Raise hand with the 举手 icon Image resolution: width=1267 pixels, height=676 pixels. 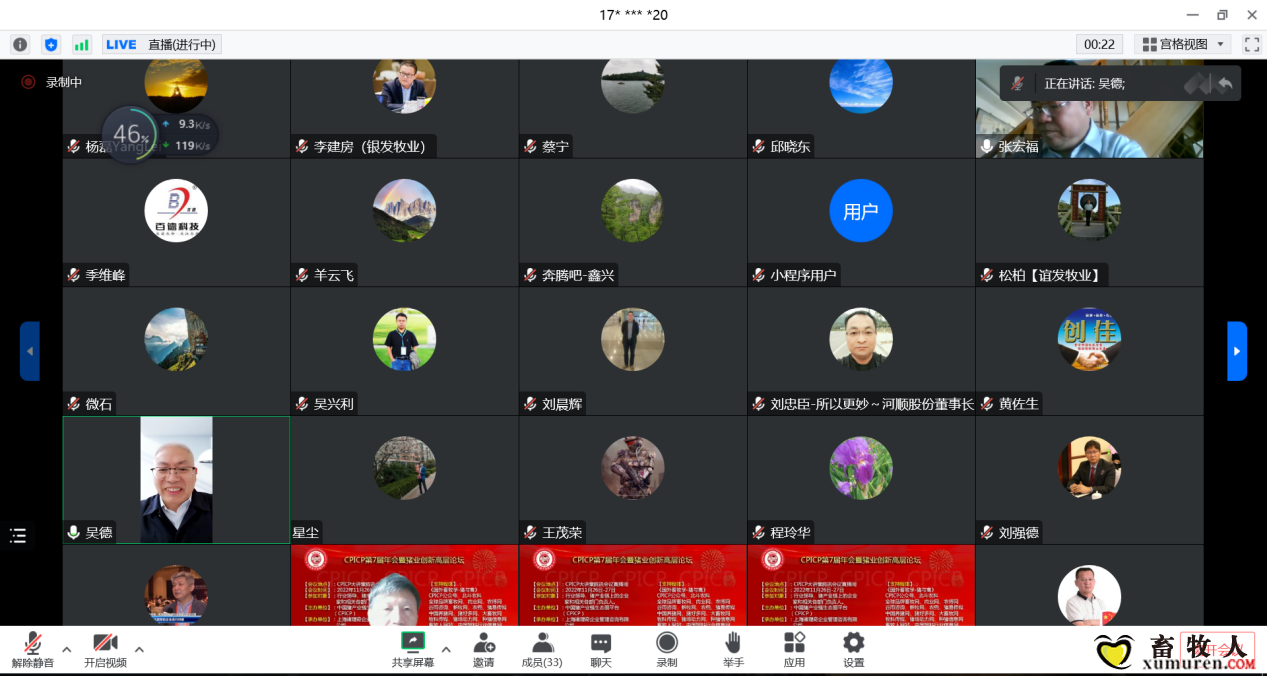tap(733, 649)
